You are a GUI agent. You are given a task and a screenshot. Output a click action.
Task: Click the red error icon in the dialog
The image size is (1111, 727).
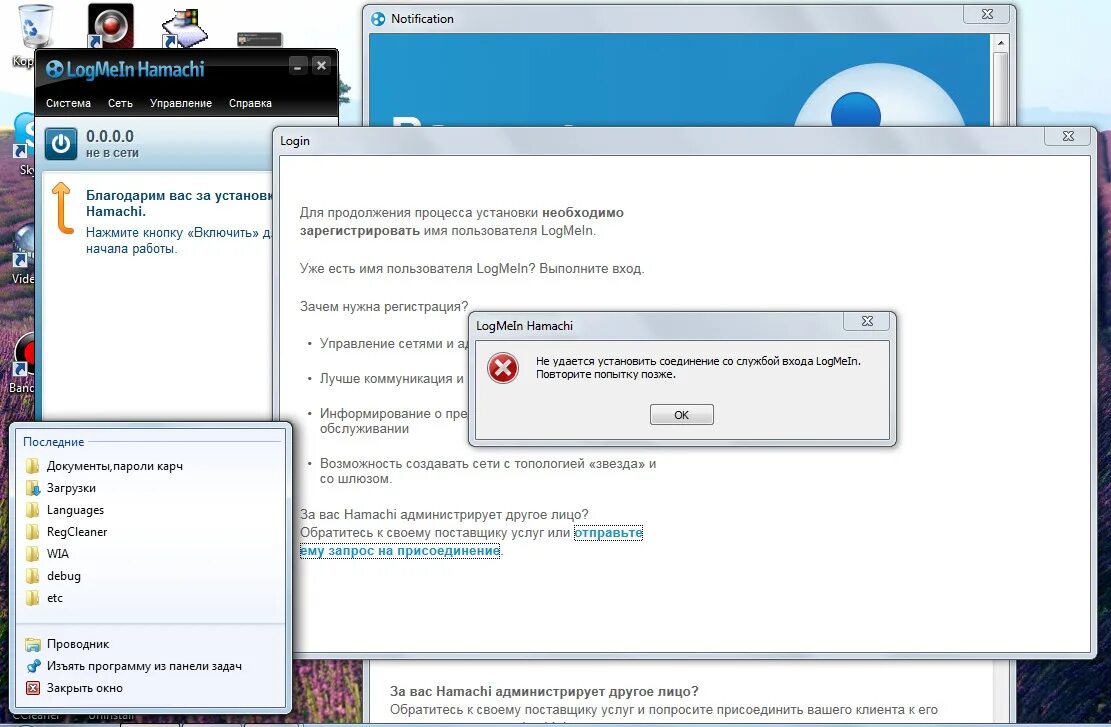pos(503,368)
